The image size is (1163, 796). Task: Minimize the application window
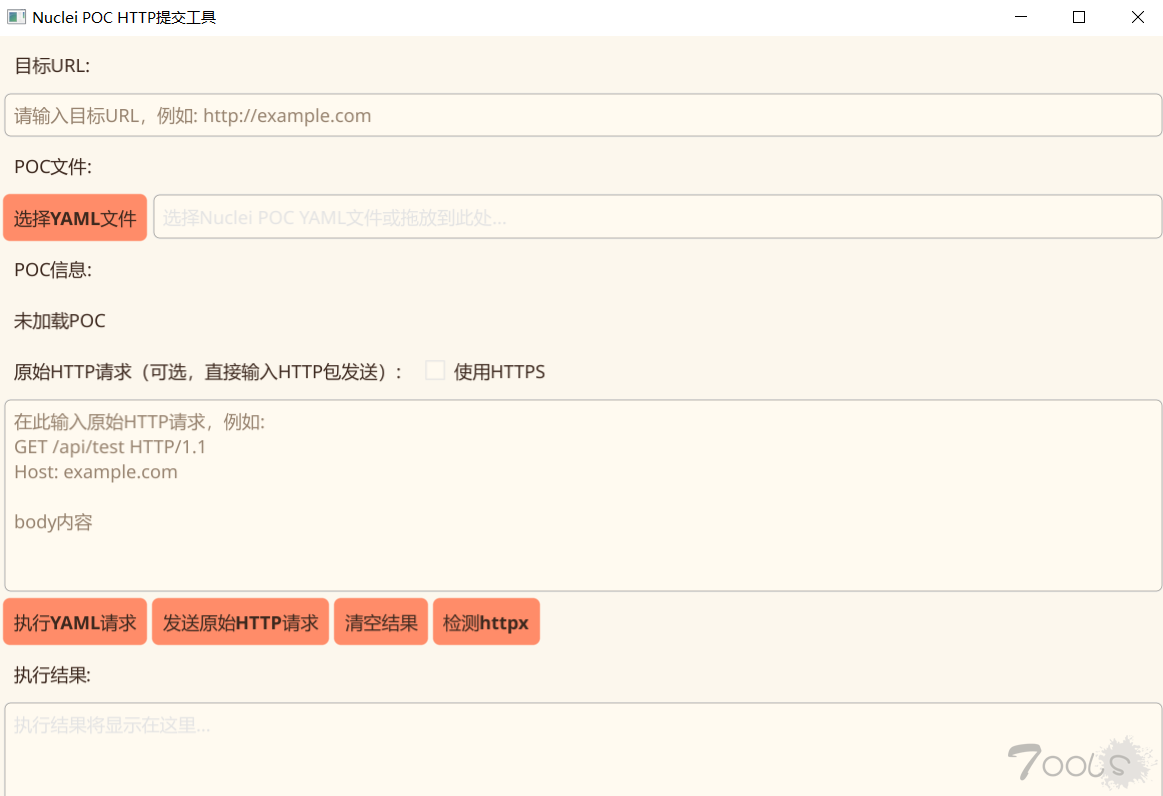click(1018, 16)
